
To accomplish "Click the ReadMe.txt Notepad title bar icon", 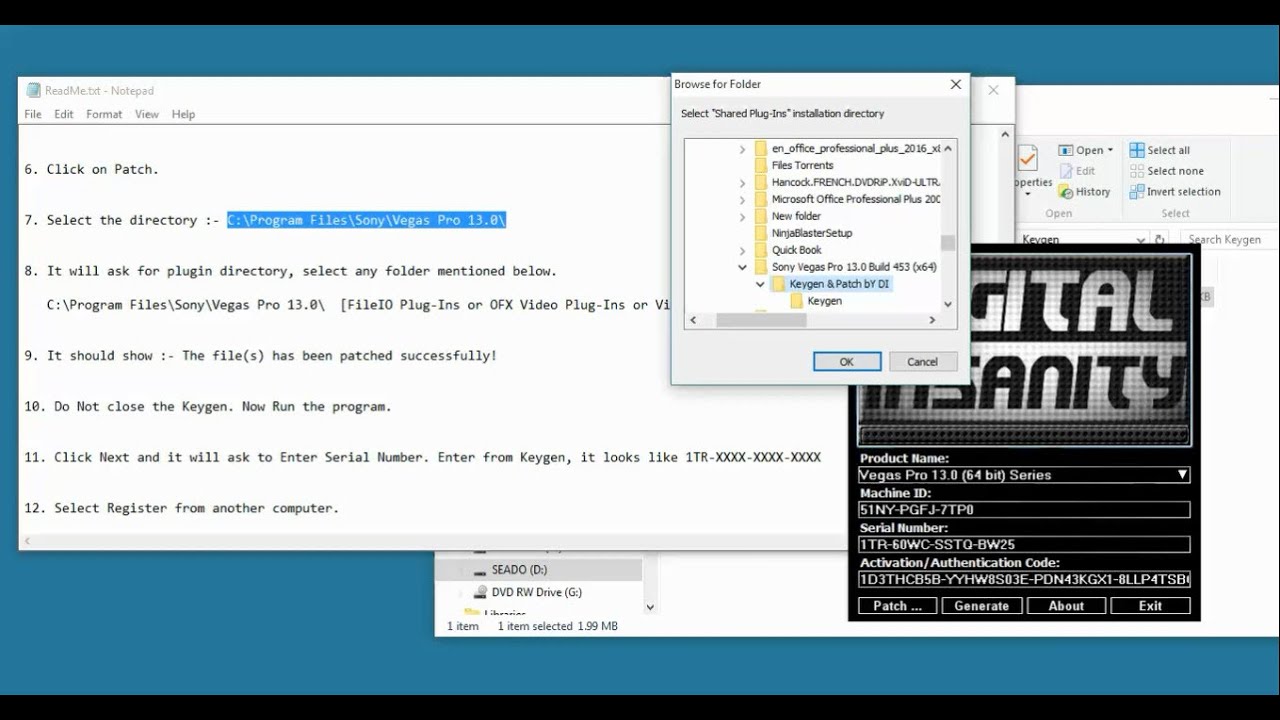I will [x=33, y=90].
